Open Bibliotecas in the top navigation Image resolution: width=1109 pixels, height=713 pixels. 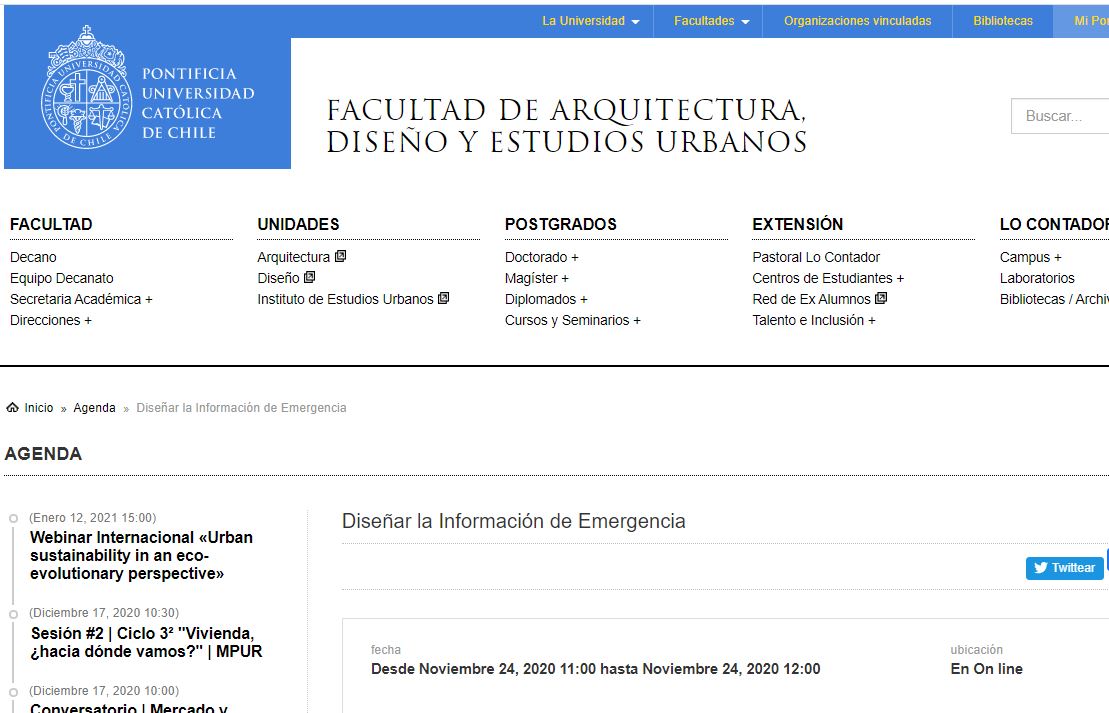(x=1003, y=21)
